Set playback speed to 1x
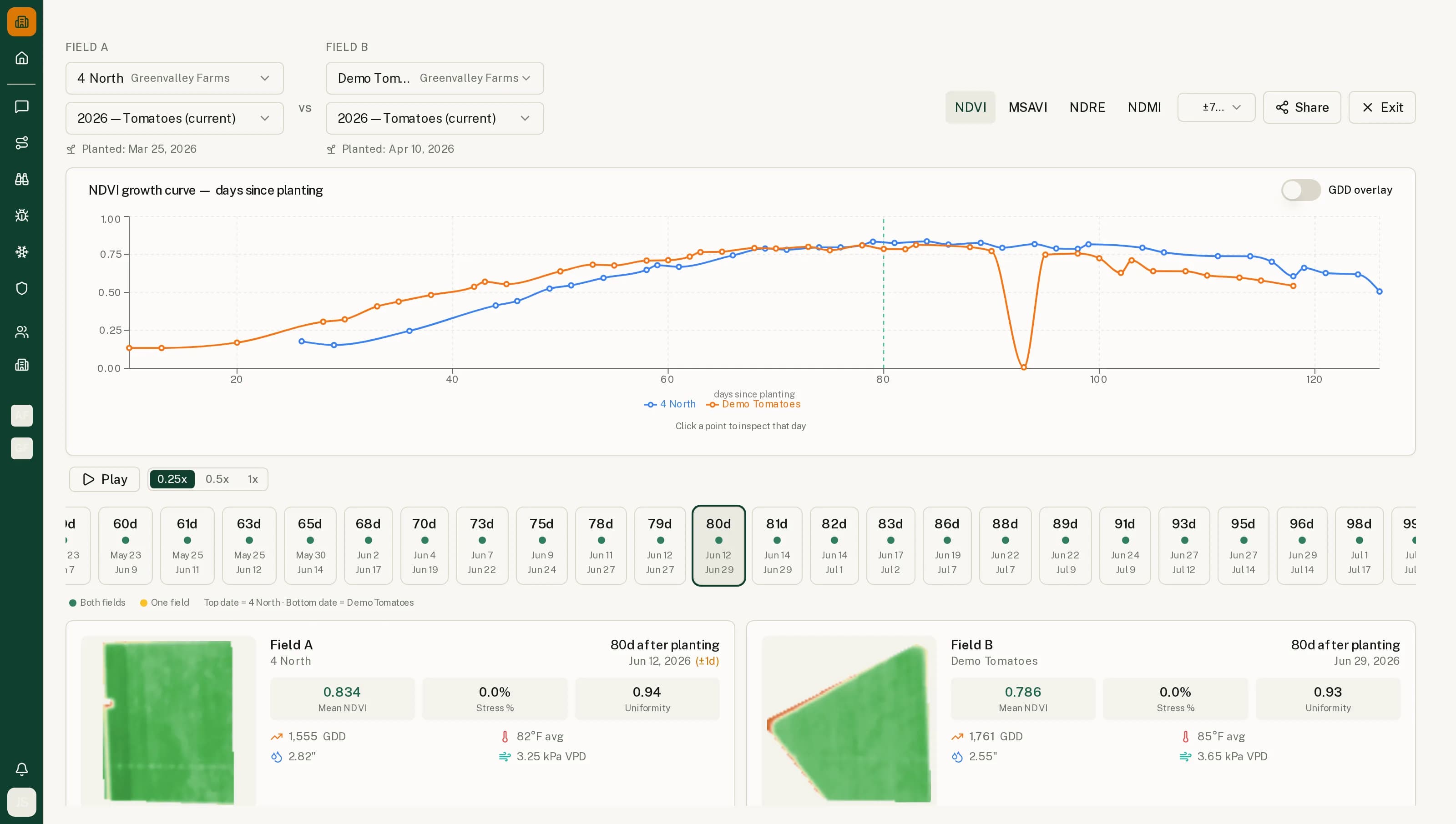The height and width of the screenshot is (824, 1456). (253, 479)
